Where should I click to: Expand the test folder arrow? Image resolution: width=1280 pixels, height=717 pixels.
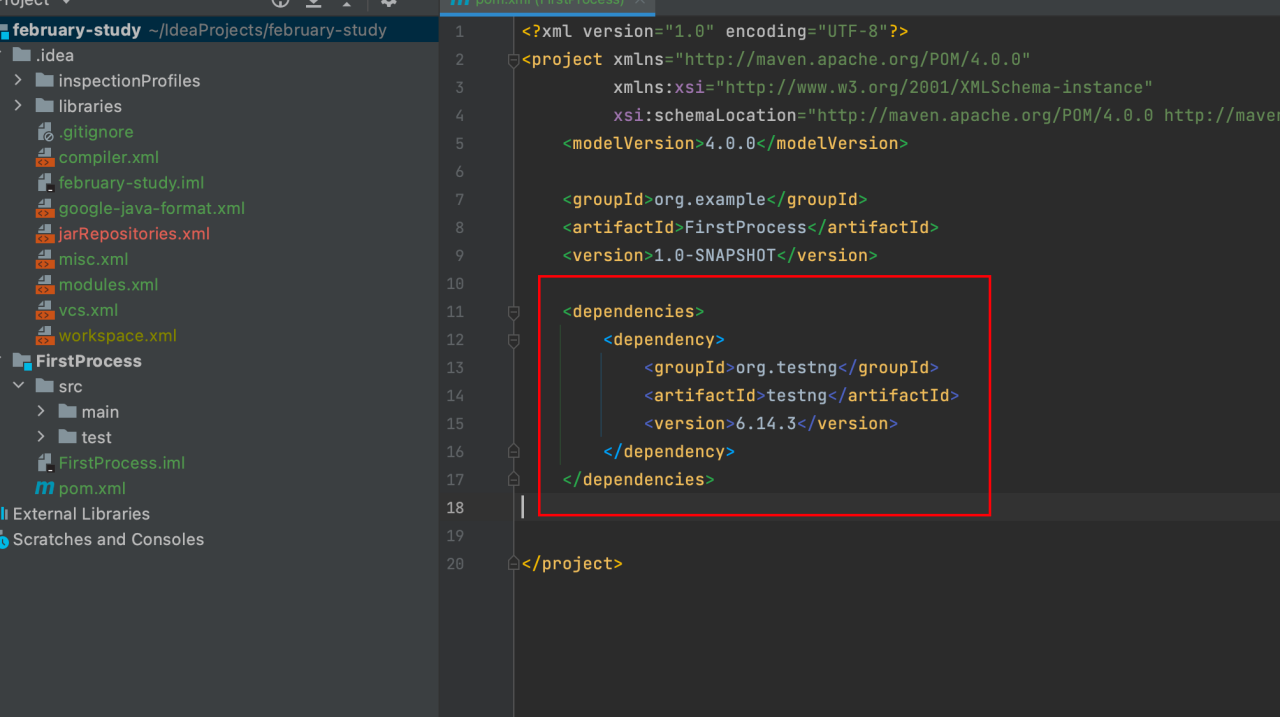[x=41, y=437]
